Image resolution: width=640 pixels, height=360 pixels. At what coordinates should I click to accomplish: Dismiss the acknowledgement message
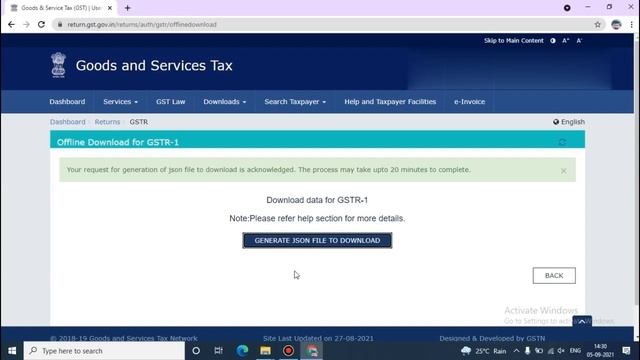click(x=563, y=171)
